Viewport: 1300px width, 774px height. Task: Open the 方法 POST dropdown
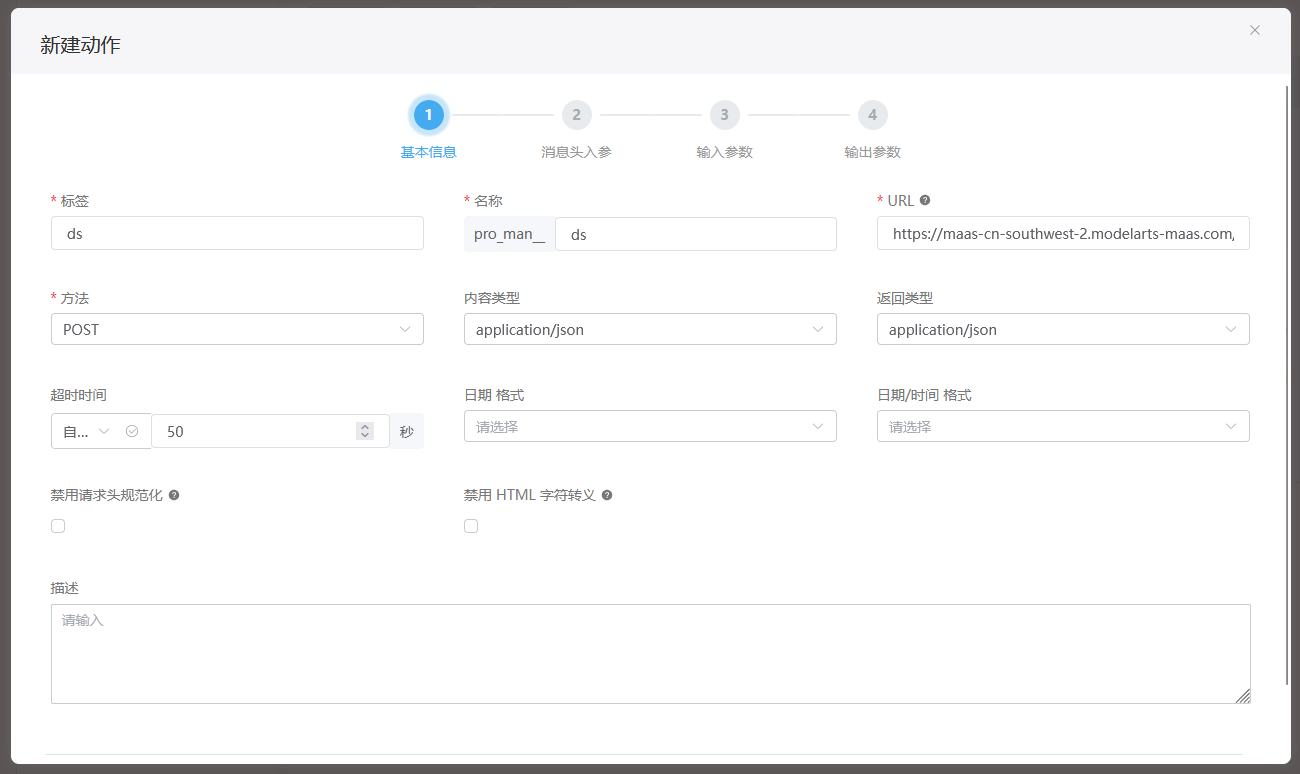(x=237, y=329)
